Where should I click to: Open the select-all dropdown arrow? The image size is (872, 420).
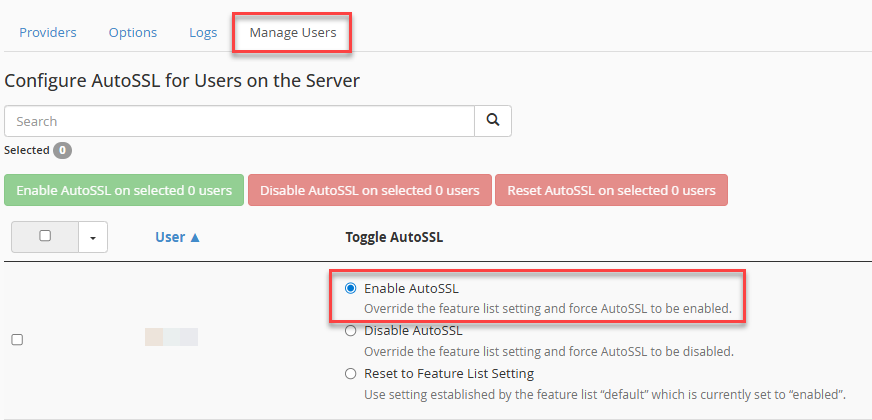coord(93,237)
